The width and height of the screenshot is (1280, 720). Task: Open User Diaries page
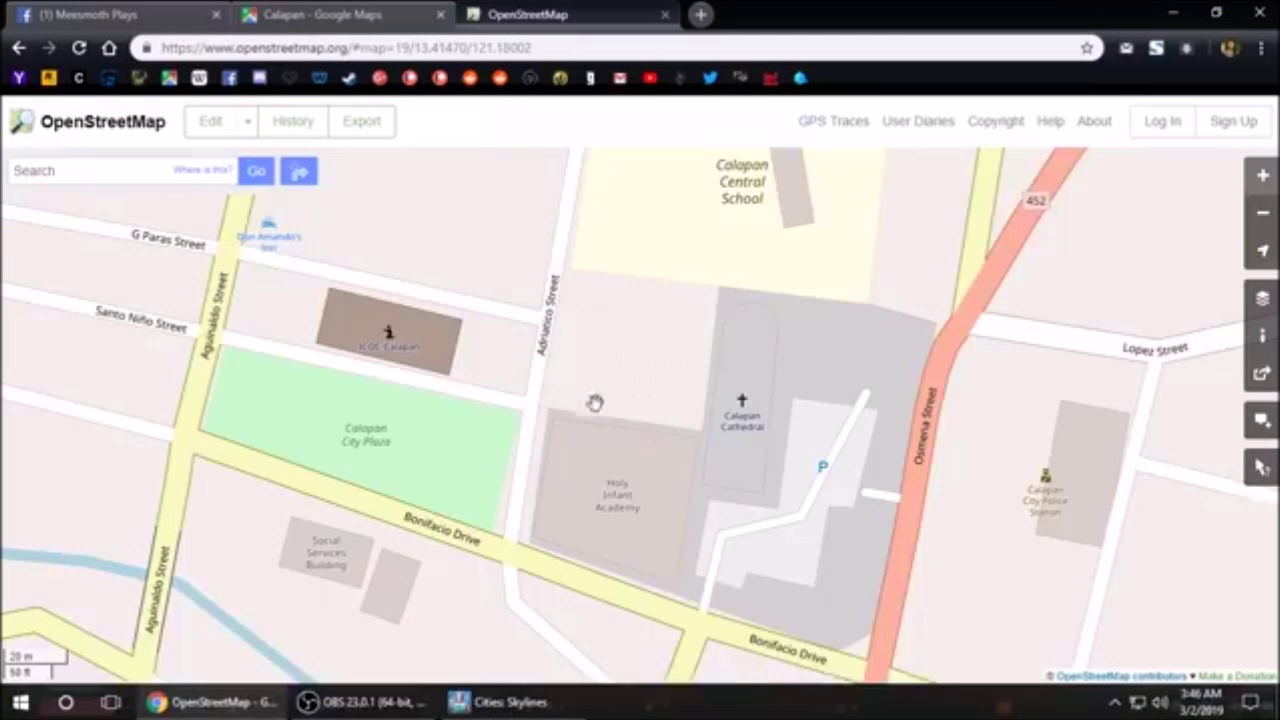918,121
